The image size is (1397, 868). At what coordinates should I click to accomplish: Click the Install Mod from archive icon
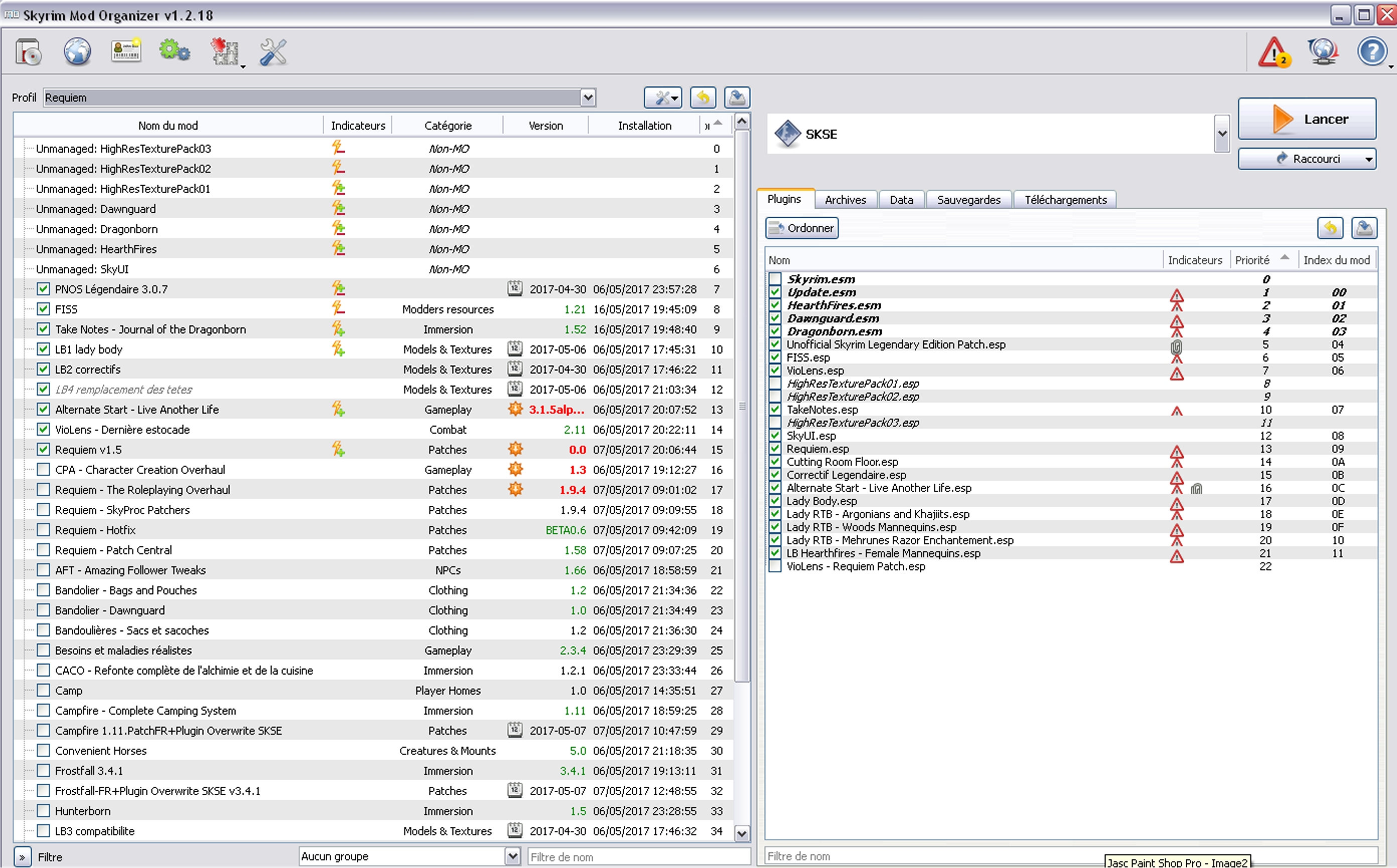28,52
